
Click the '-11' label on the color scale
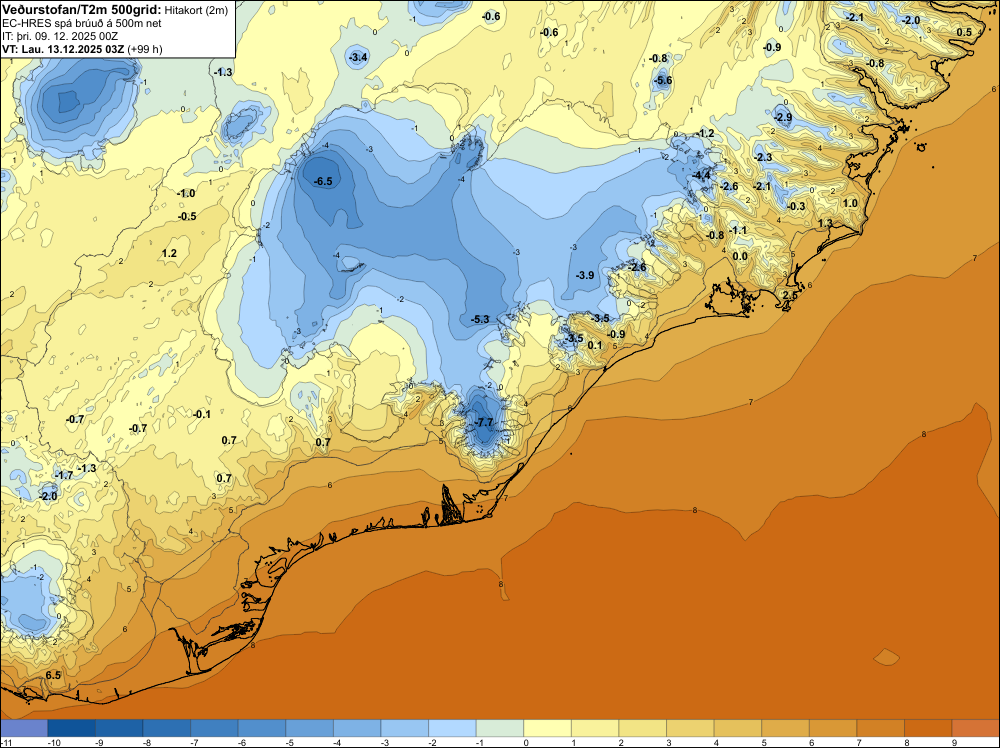[x=8, y=742]
